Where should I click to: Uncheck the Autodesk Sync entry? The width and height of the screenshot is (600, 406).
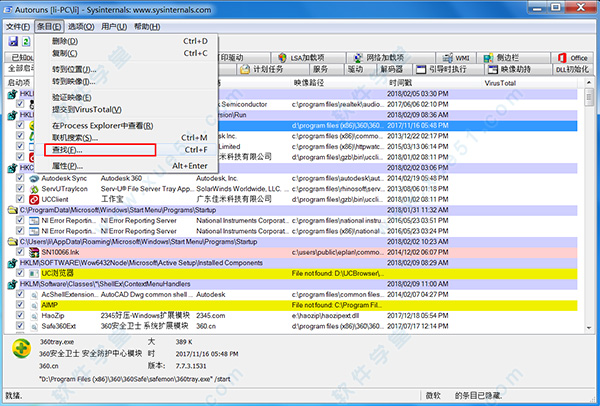point(20,178)
